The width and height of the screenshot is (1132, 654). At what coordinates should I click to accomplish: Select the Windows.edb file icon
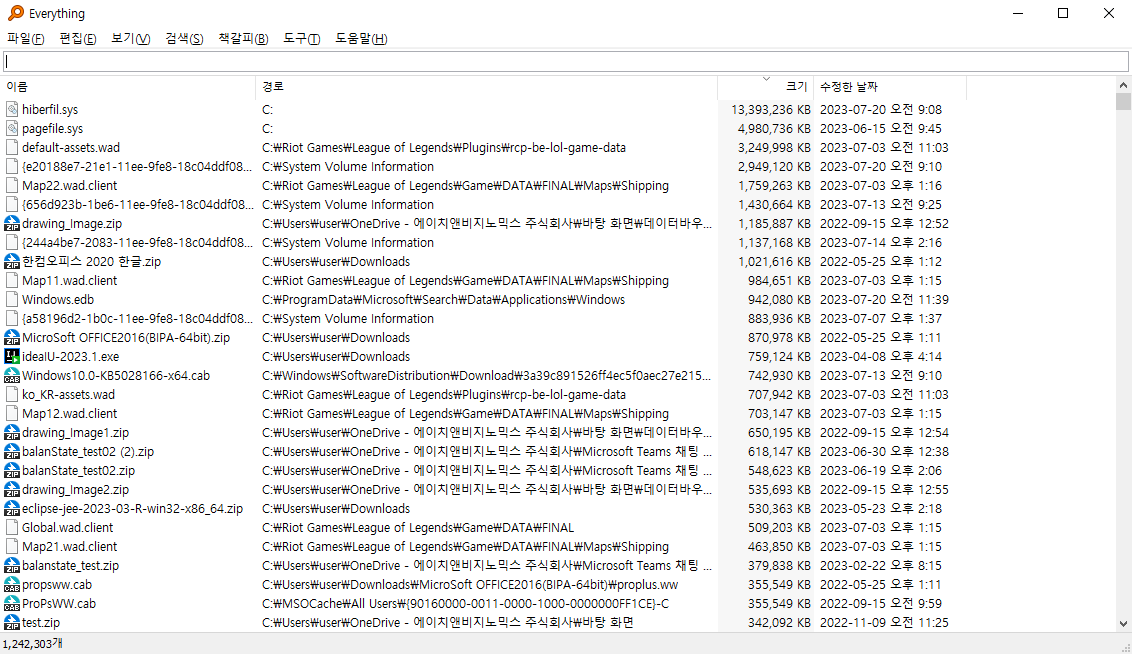click(12, 300)
